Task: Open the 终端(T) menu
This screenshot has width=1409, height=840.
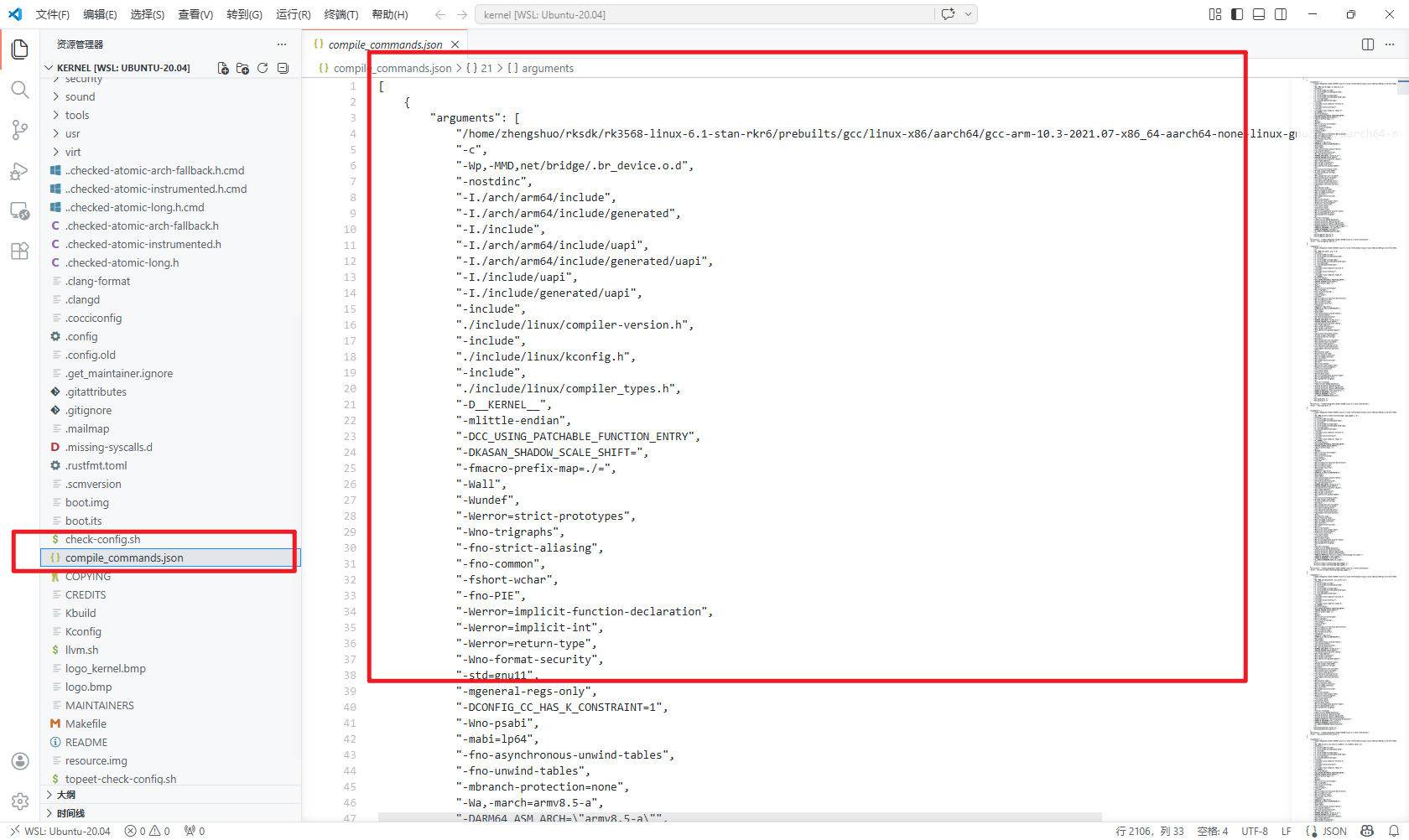Action: (x=341, y=14)
